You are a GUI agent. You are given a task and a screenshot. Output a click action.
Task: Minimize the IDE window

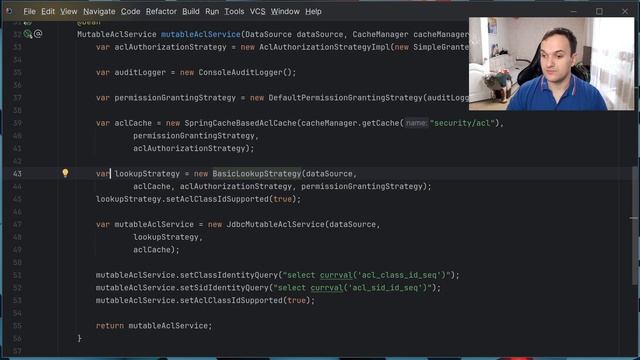click(x=573, y=11)
